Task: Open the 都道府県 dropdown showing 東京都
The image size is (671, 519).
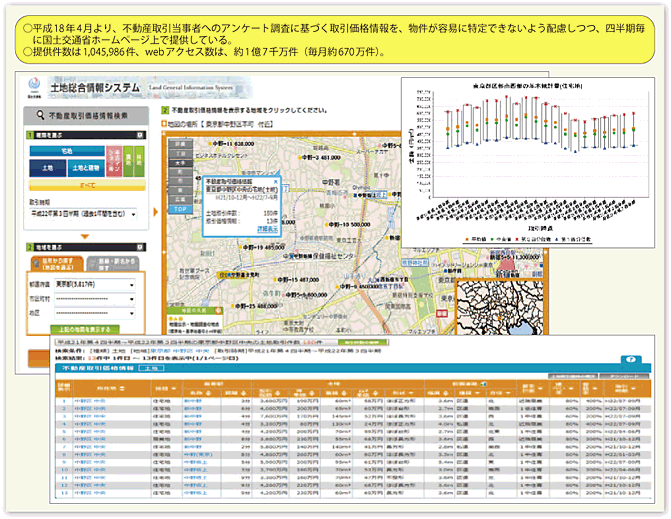Action: [95, 284]
